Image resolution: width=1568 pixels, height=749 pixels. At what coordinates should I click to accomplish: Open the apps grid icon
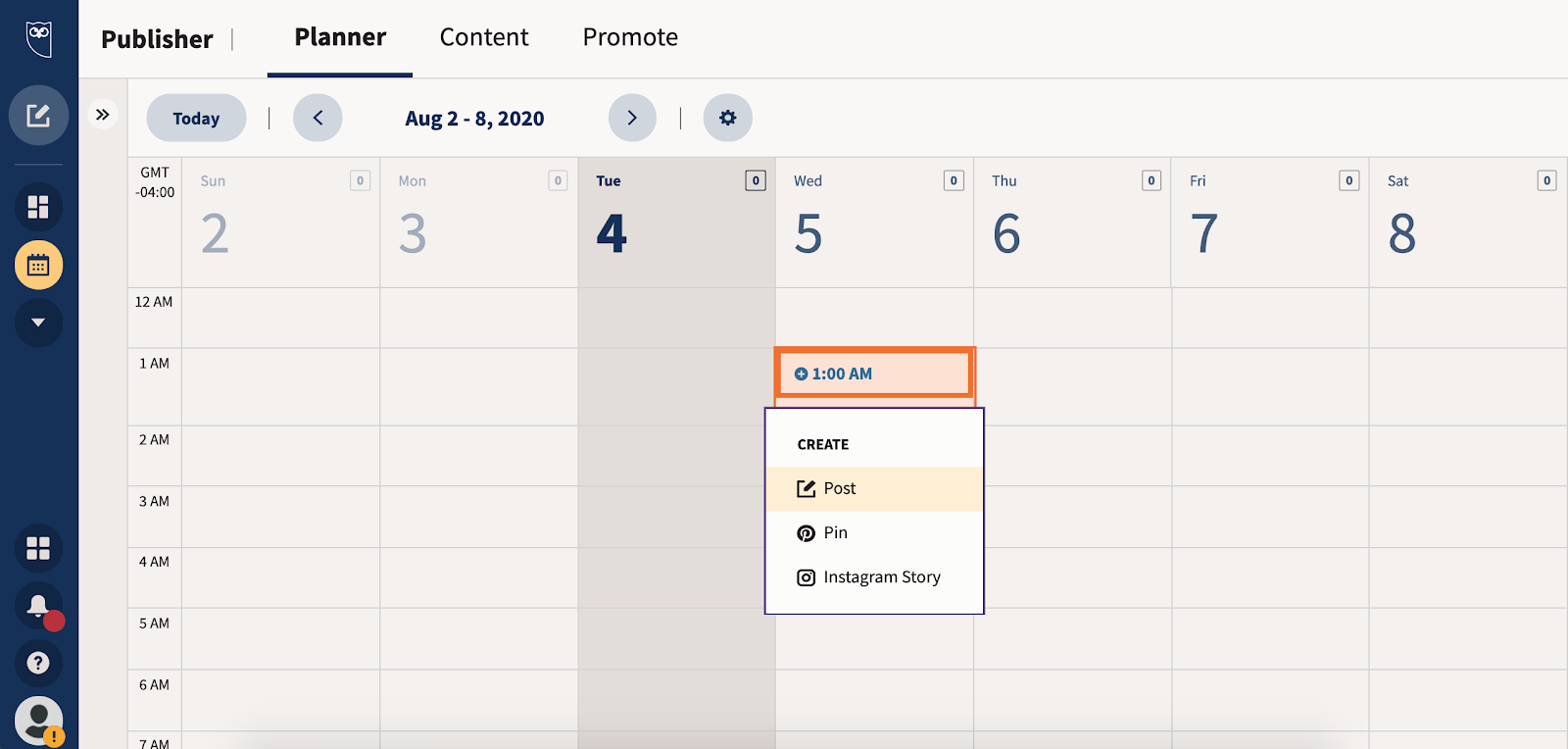point(38,548)
